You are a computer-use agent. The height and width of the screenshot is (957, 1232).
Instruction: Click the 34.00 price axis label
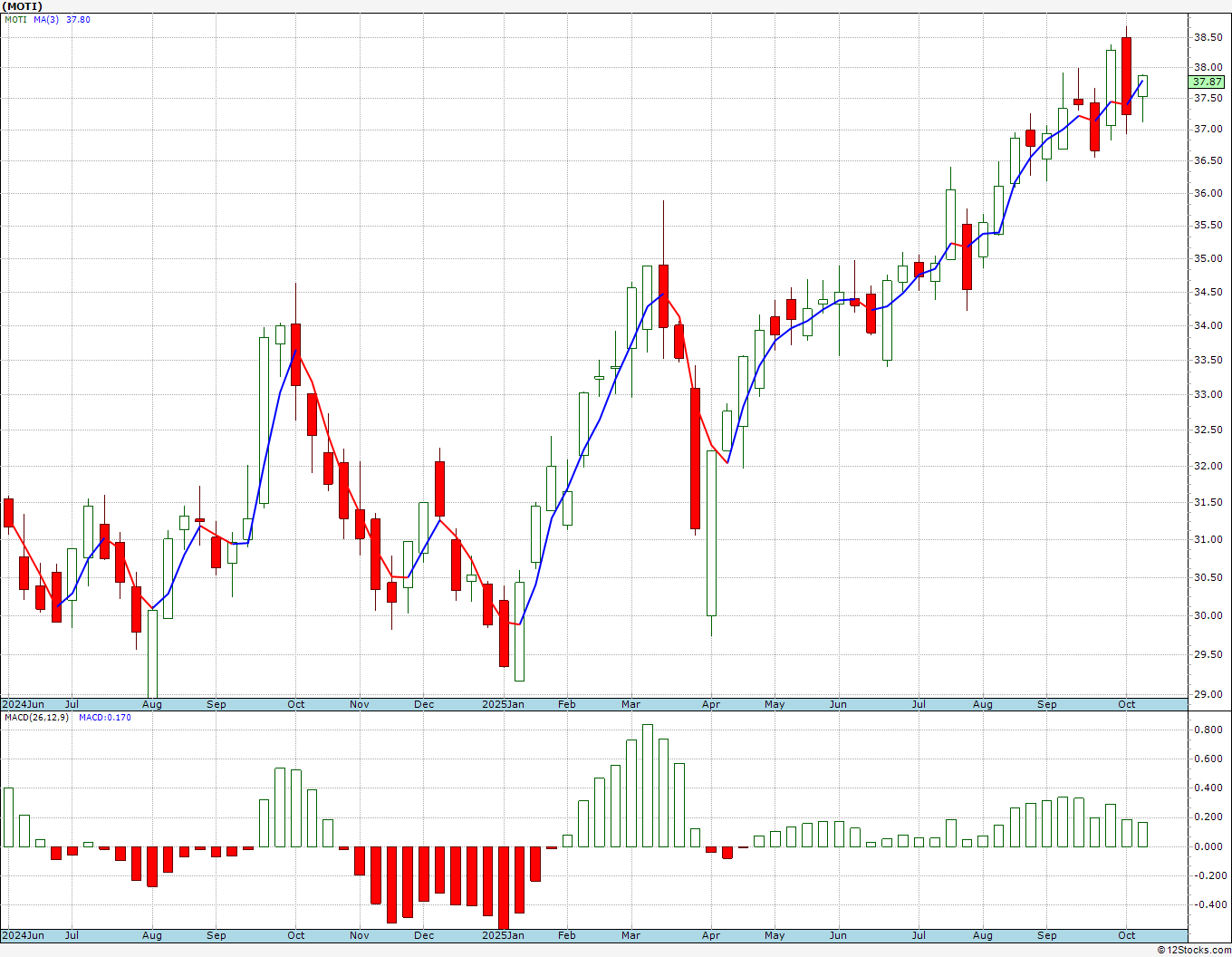coord(1208,326)
